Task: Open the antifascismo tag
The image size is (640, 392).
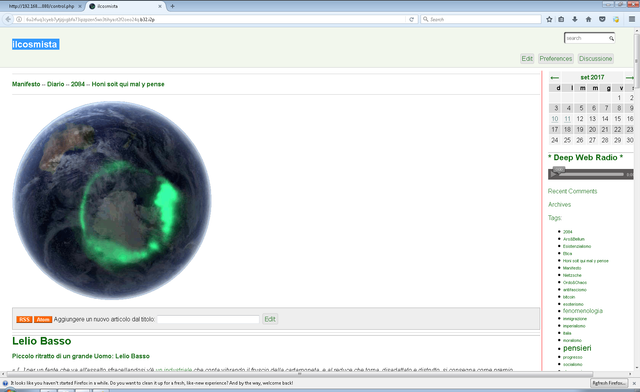Action: [x=575, y=290]
